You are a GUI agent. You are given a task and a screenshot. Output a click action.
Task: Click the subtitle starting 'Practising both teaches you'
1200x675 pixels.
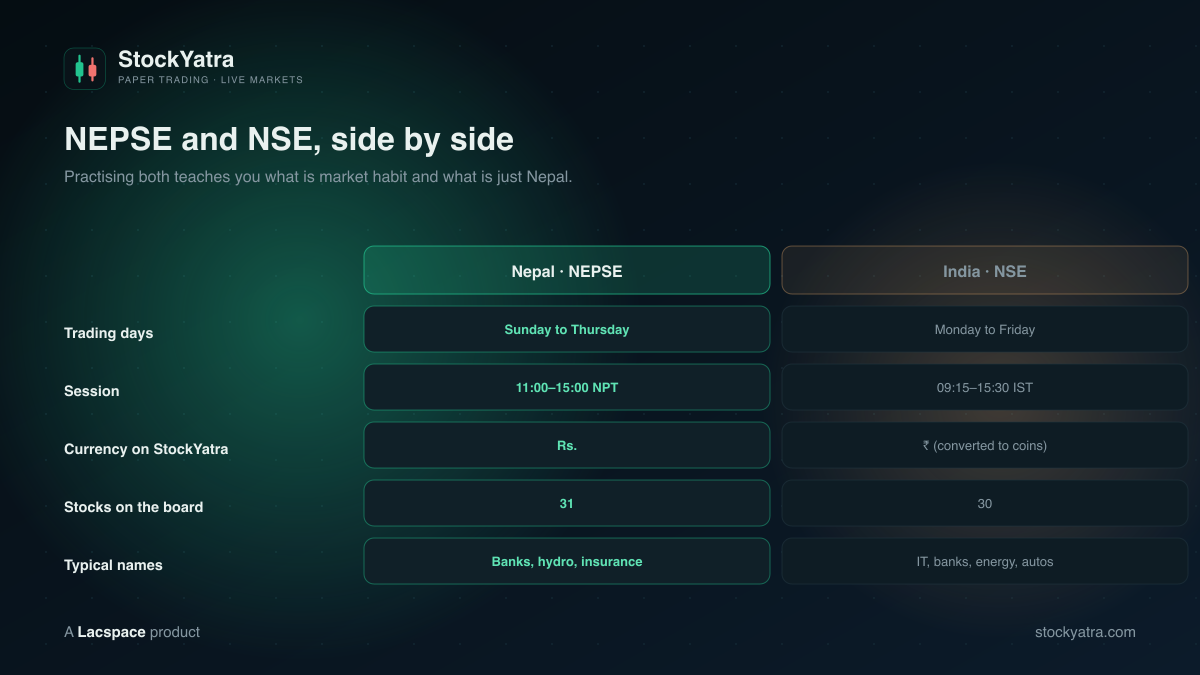pyautogui.click(x=318, y=177)
